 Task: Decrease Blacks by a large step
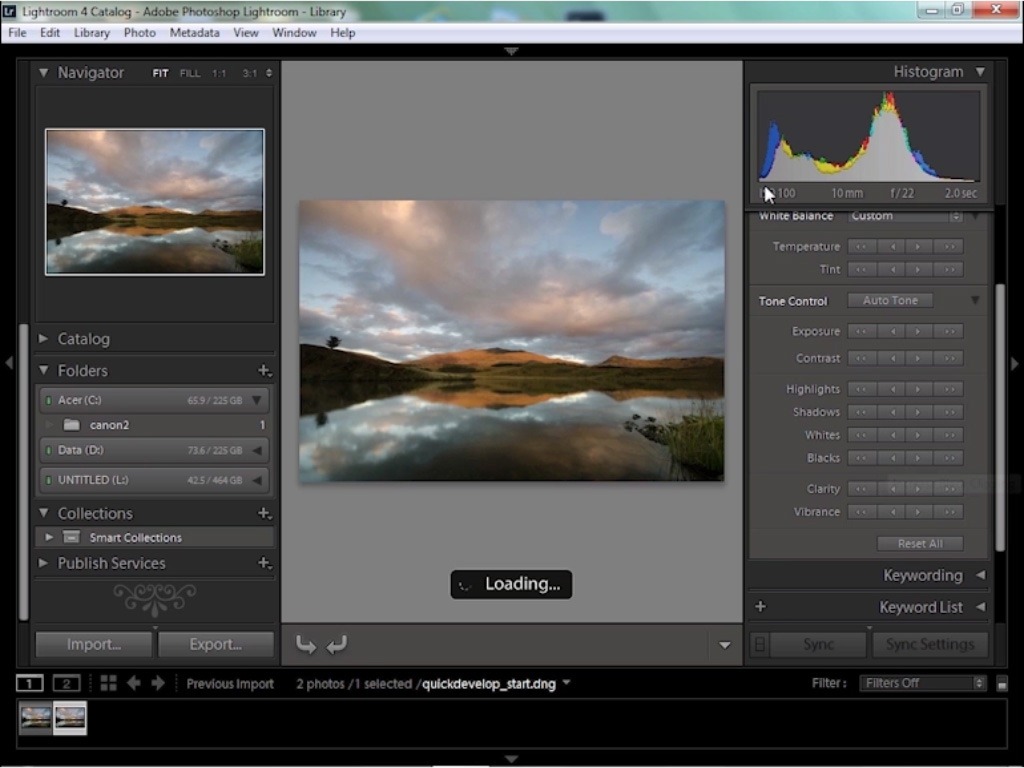(x=861, y=458)
